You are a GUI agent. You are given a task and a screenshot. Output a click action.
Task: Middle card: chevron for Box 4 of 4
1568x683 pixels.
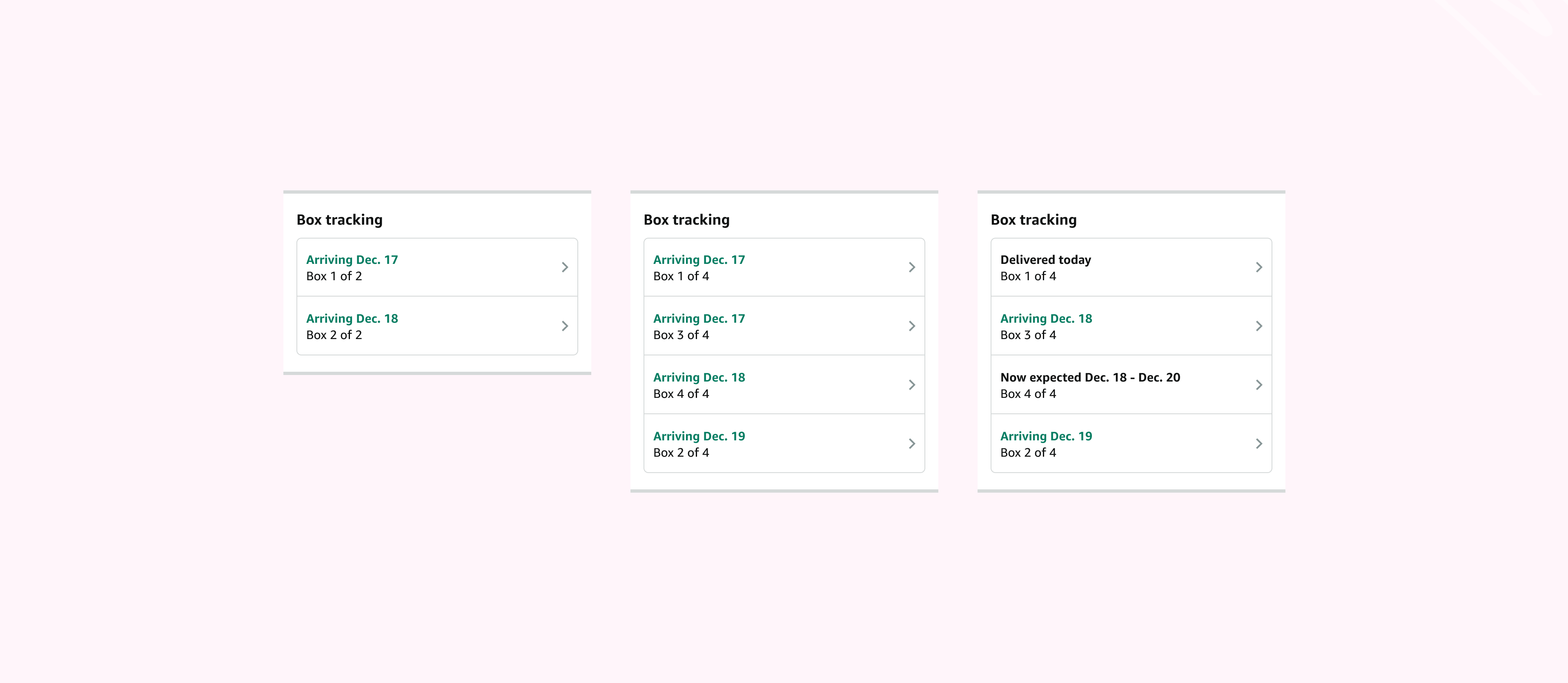pyautogui.click(x=911, y=385)
